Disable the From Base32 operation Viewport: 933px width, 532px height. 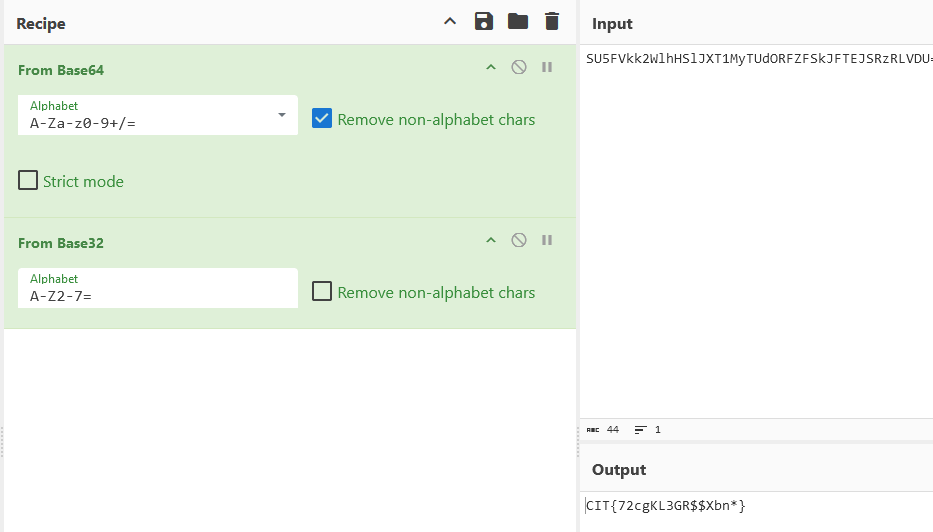pyautogui.click(x=519, y=240)
